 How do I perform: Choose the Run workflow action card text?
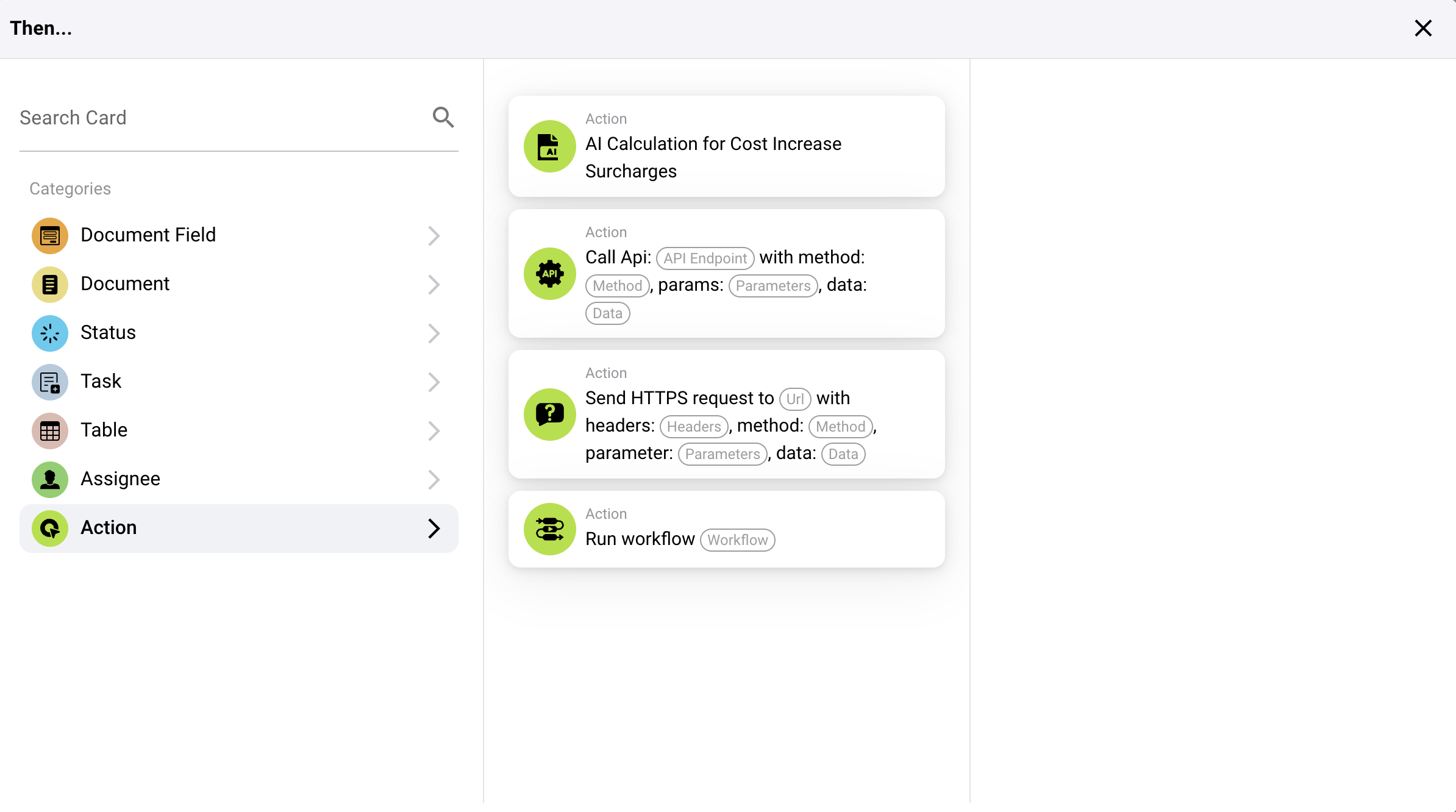click(640, 539)
